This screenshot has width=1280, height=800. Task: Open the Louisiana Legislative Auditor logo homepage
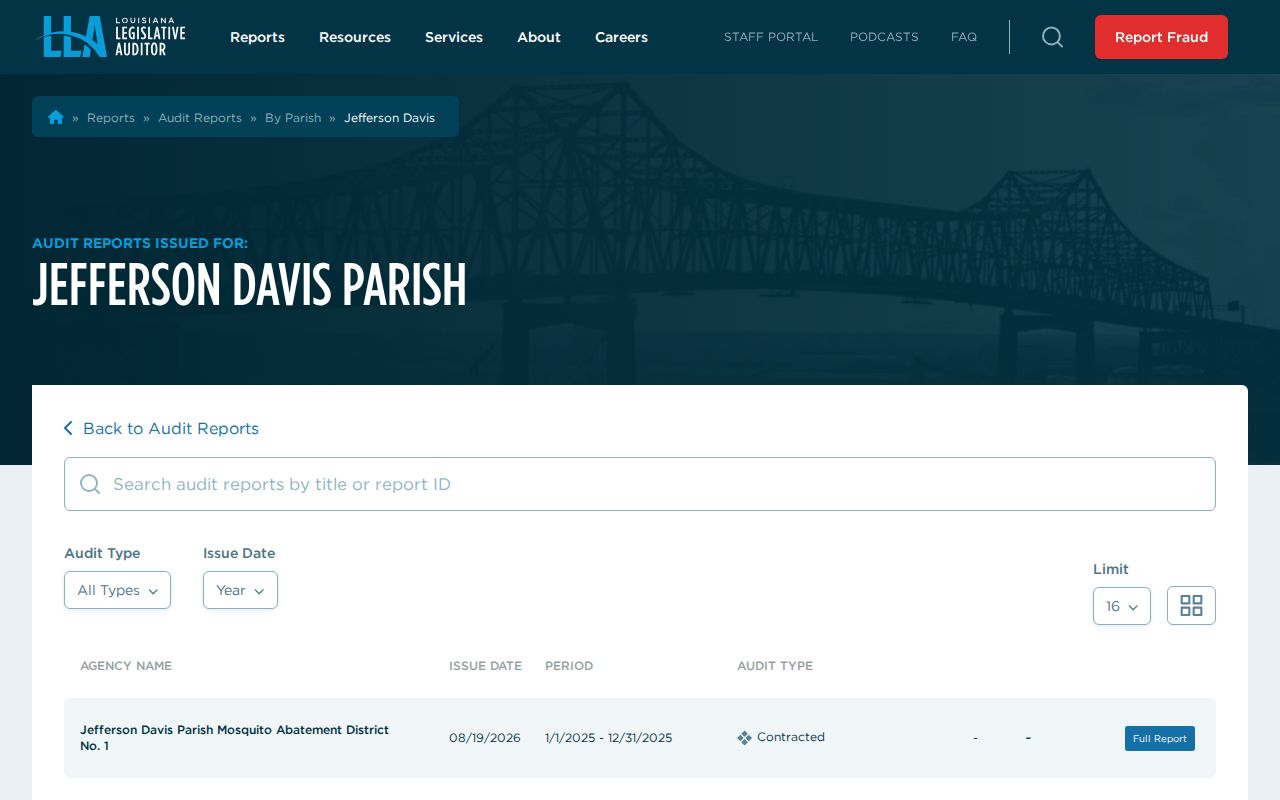111,37
